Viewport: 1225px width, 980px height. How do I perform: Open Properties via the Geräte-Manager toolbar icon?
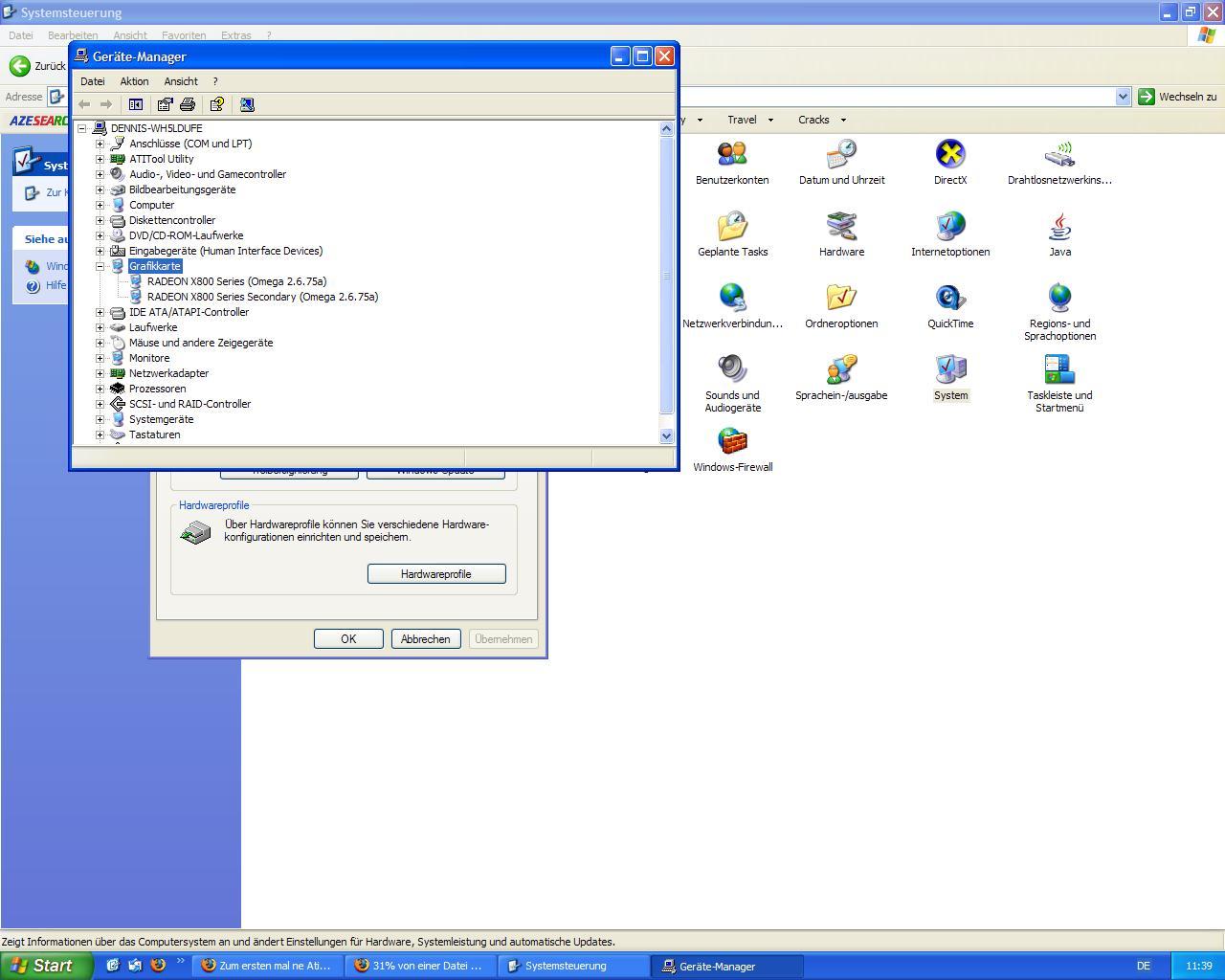(165, 104)
